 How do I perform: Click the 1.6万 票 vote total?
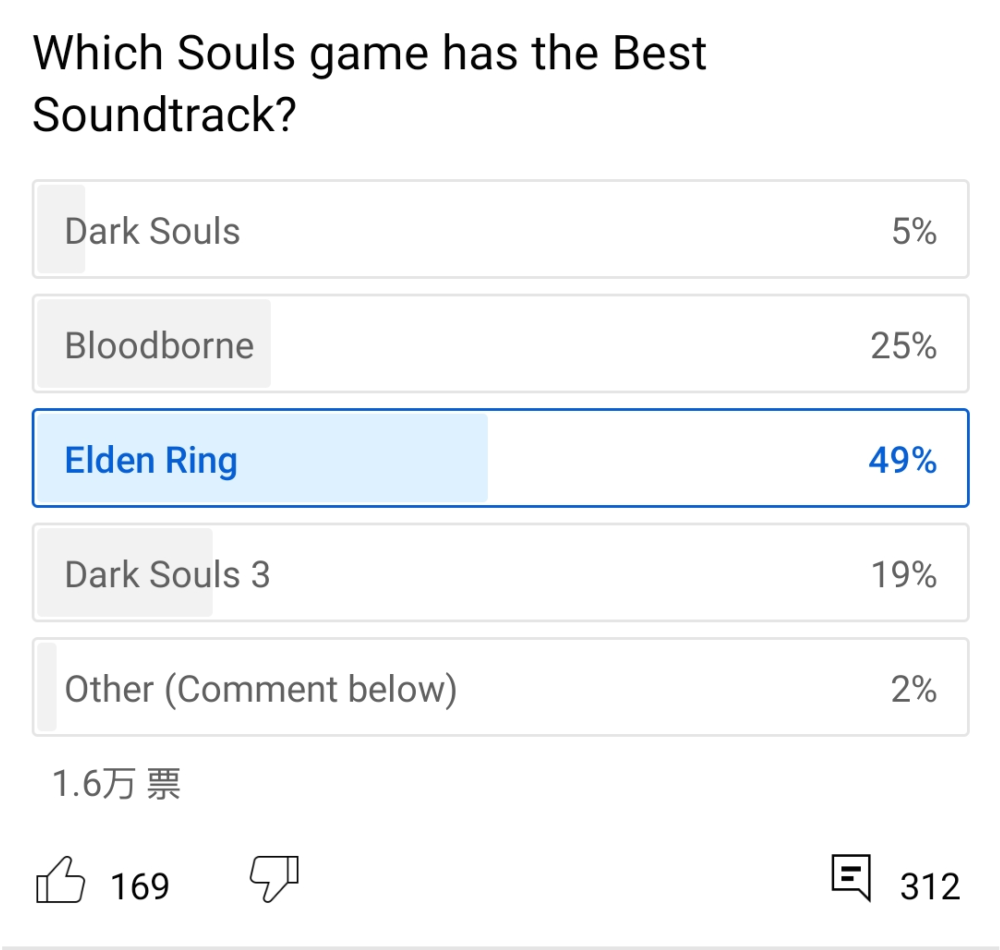(x=117, y=784)
